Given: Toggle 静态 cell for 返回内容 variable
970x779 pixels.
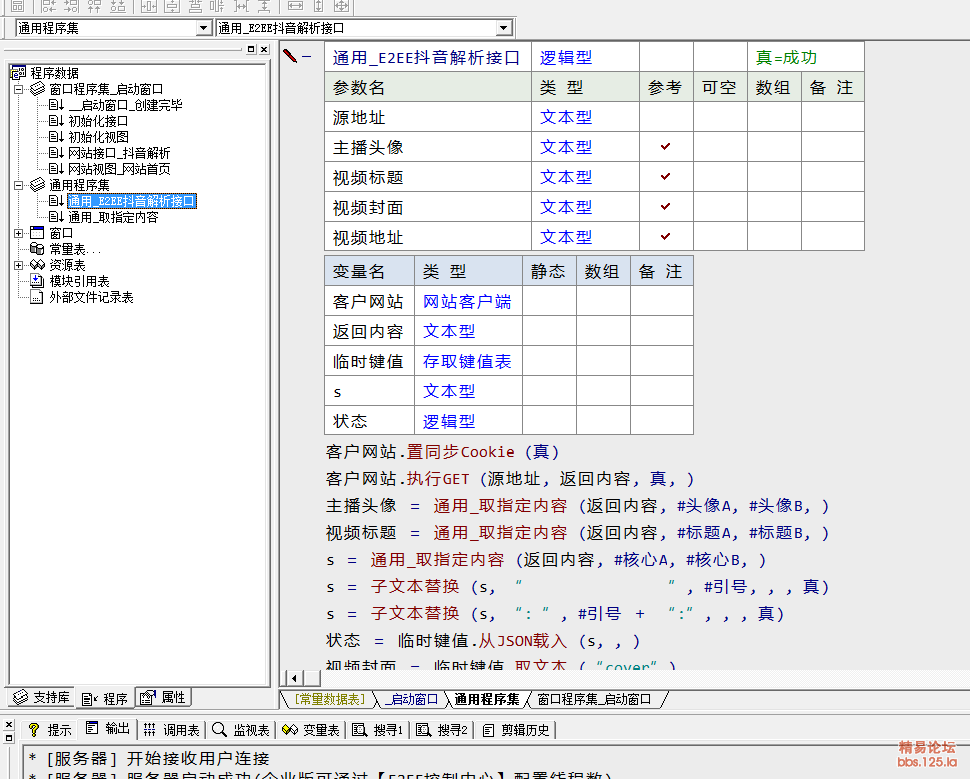Looking at the screenshot, I should pyautogui.click(x=549, y=331).
